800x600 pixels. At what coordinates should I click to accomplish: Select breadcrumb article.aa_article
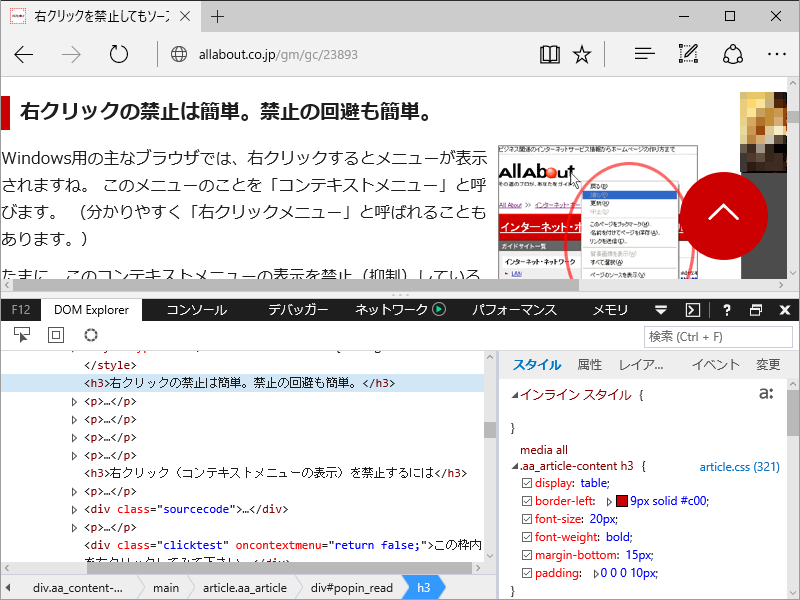pyautogui.click(x=245, y=588)
